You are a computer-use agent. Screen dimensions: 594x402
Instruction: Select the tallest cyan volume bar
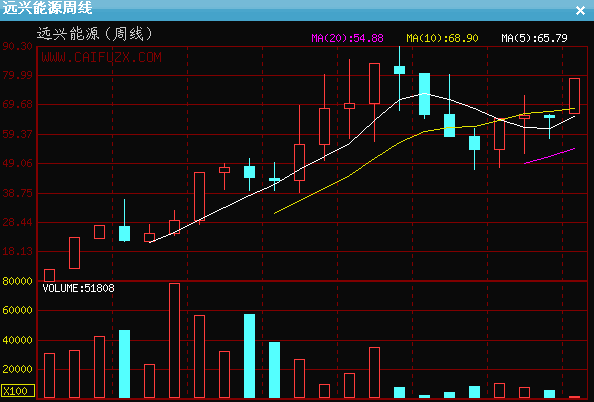tap(249, 356)
